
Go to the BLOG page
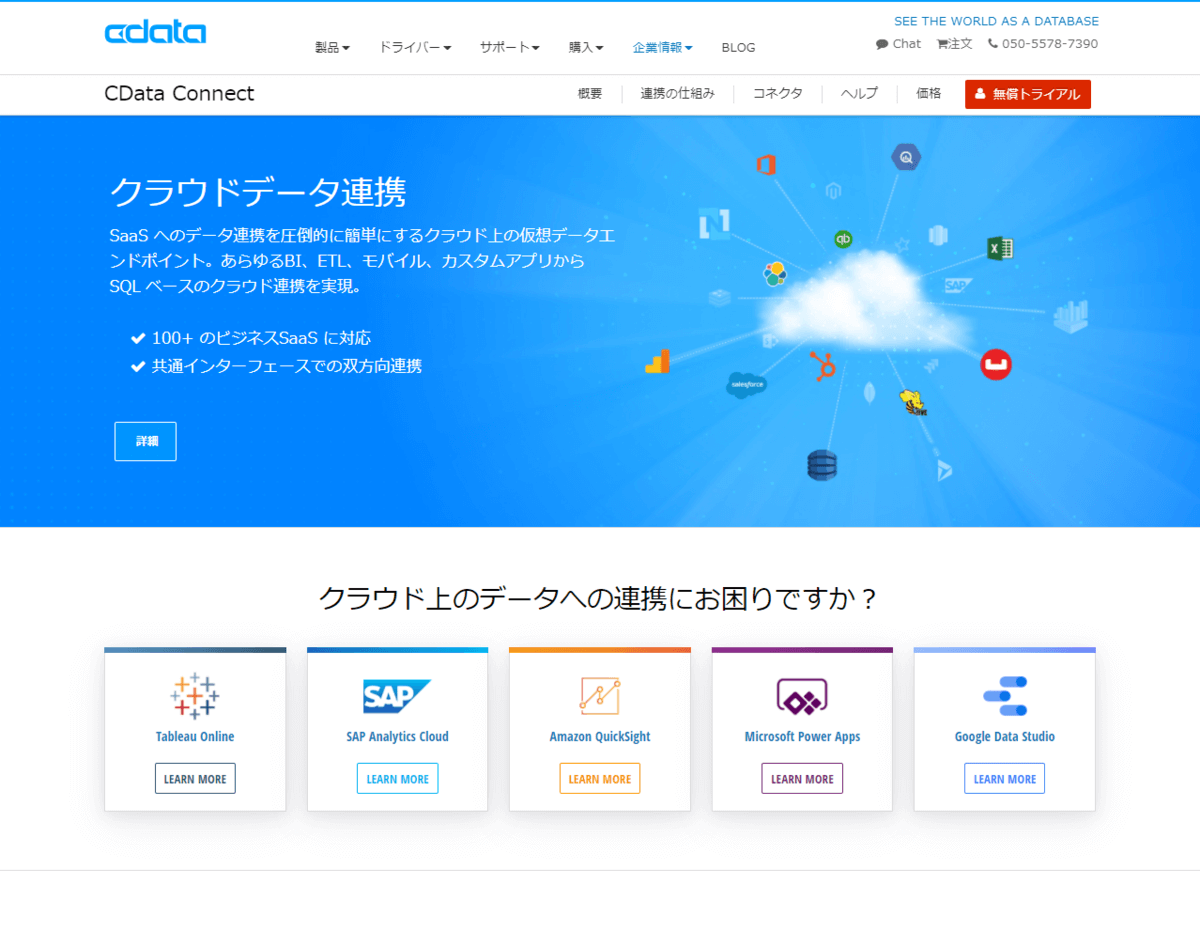click(738, 47)
